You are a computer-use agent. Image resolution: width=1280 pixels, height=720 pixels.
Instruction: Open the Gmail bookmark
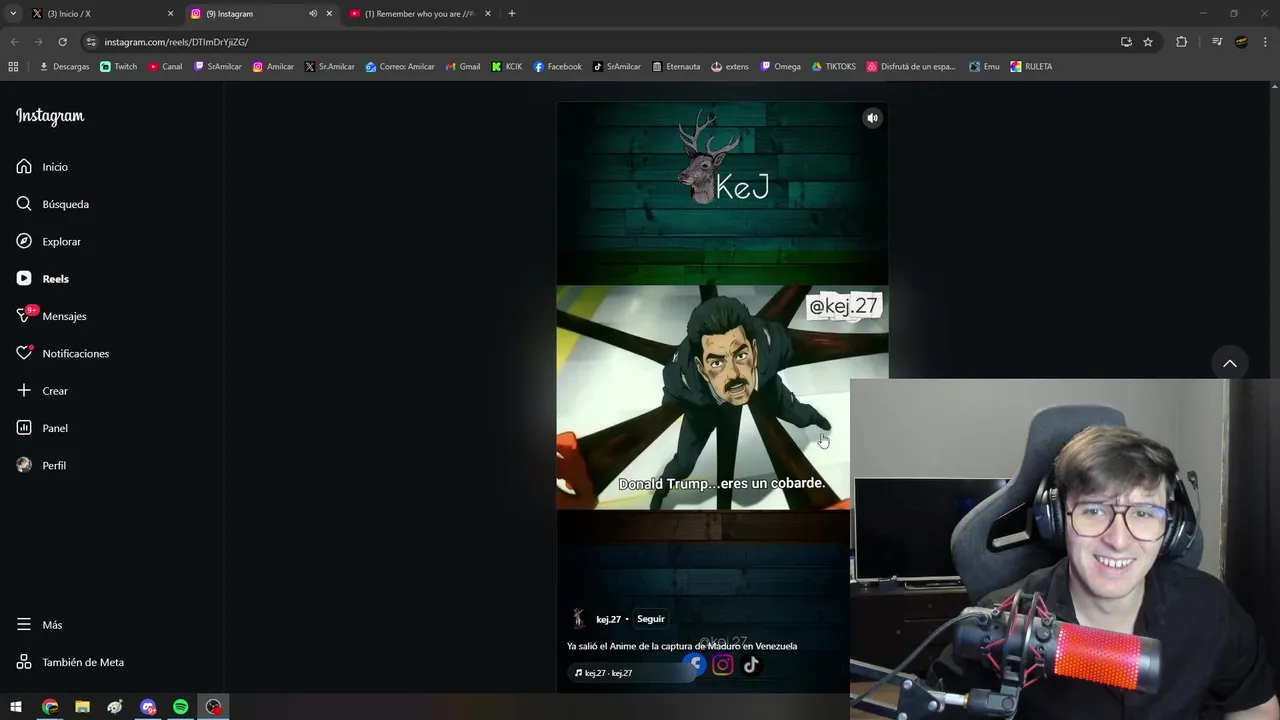click(x=462, y=67)
